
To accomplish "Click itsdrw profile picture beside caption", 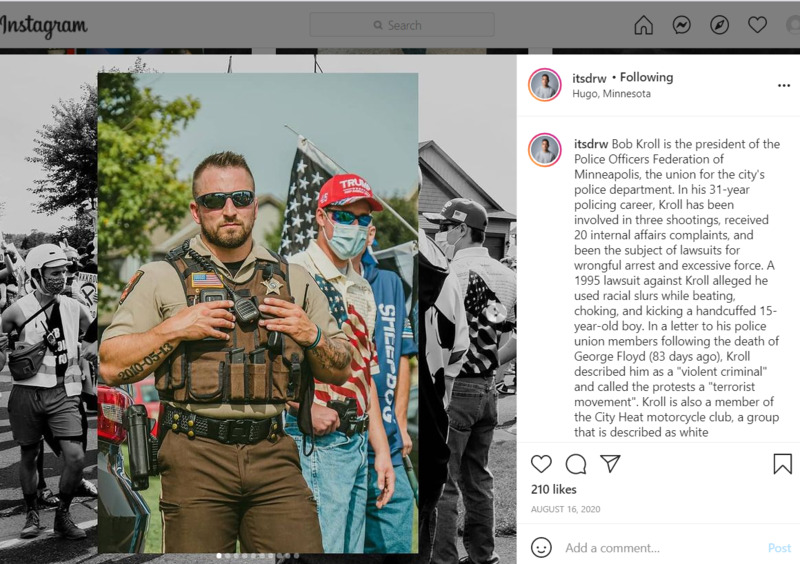I will 545,150.
